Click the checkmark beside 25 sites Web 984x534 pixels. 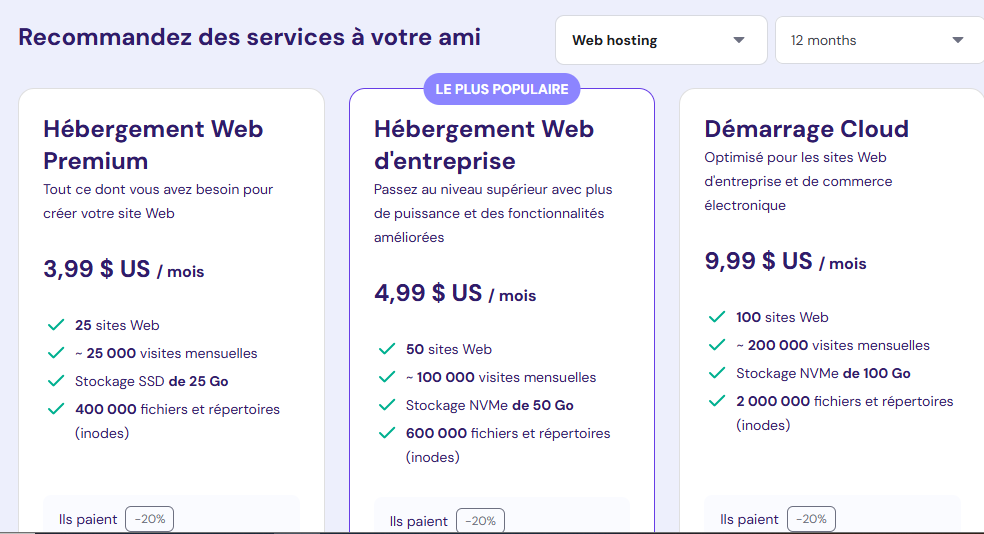(x=56, y=325)
